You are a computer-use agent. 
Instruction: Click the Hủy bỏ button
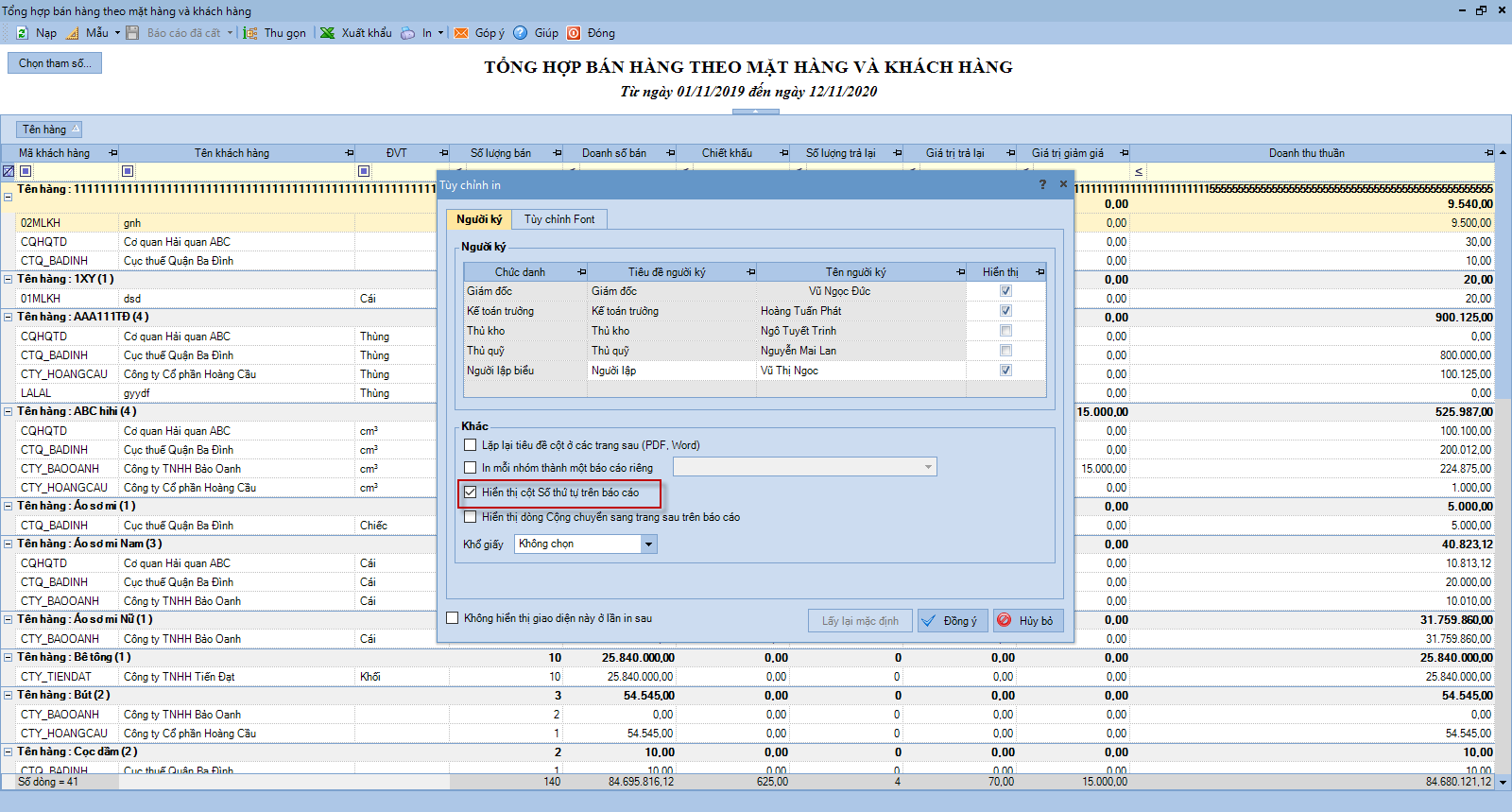pos(1028,621)
